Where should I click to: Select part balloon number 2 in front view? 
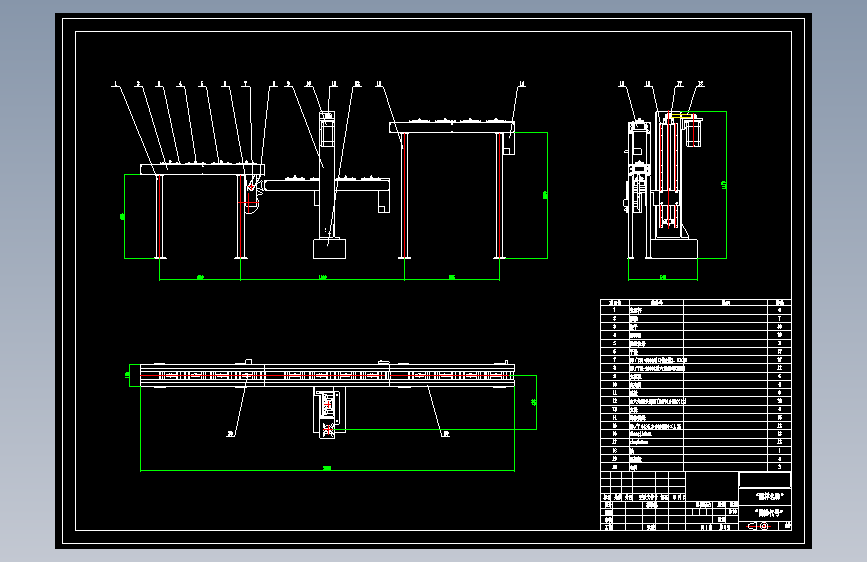point(138,84)
